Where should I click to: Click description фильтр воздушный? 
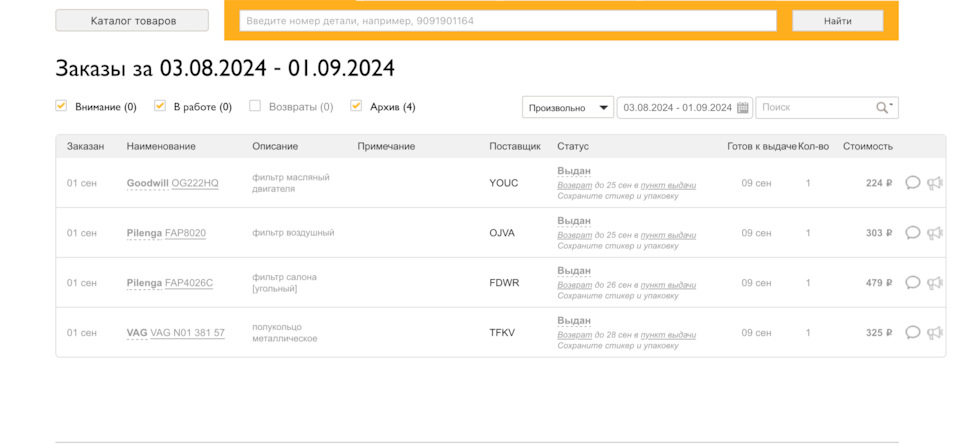293,233
